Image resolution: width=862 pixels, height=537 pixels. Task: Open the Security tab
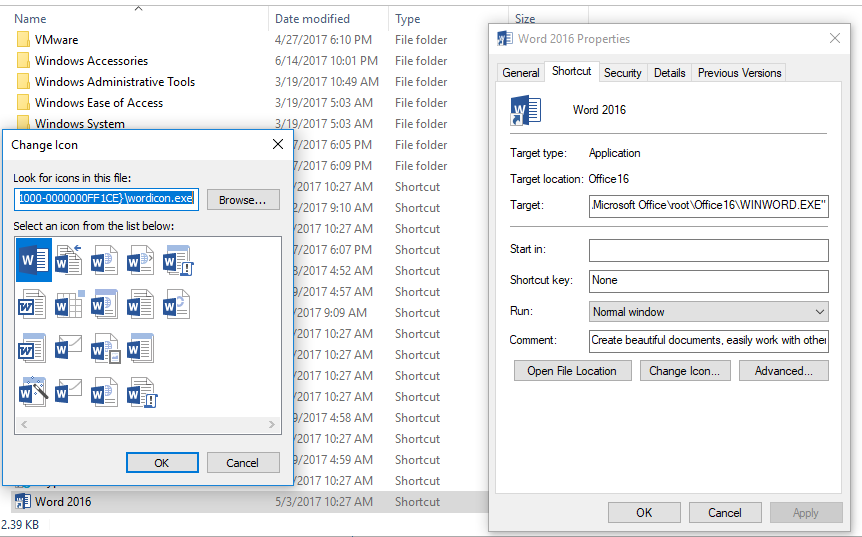(622, 73)
